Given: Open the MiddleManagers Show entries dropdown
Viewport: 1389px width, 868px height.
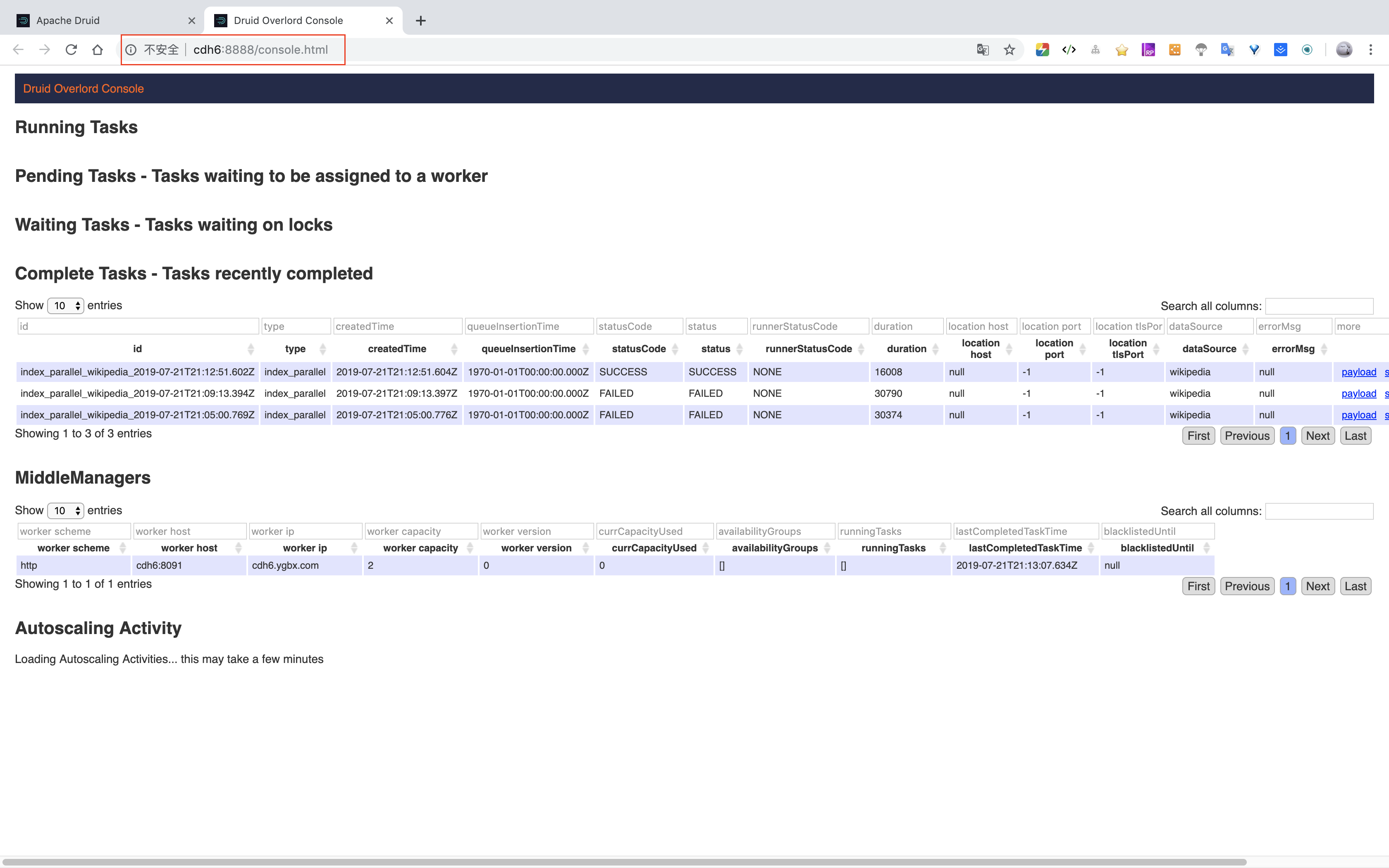Looking at the screenshot, I should coord(65,510).
